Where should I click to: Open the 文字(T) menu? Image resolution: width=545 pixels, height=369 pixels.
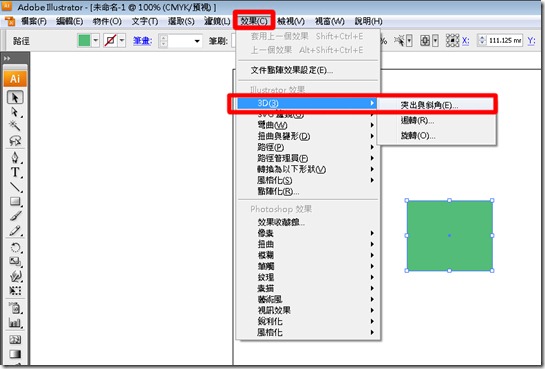coord(145,21)
